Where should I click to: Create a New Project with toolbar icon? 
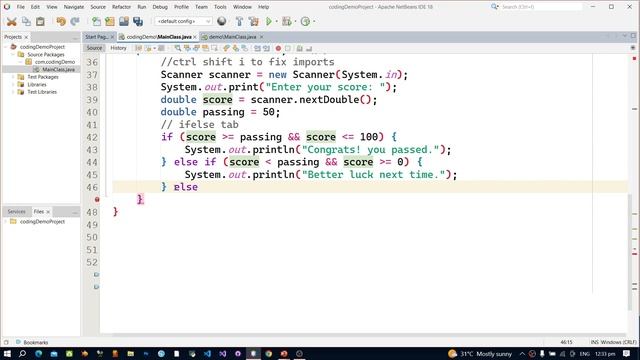(110, 21)
